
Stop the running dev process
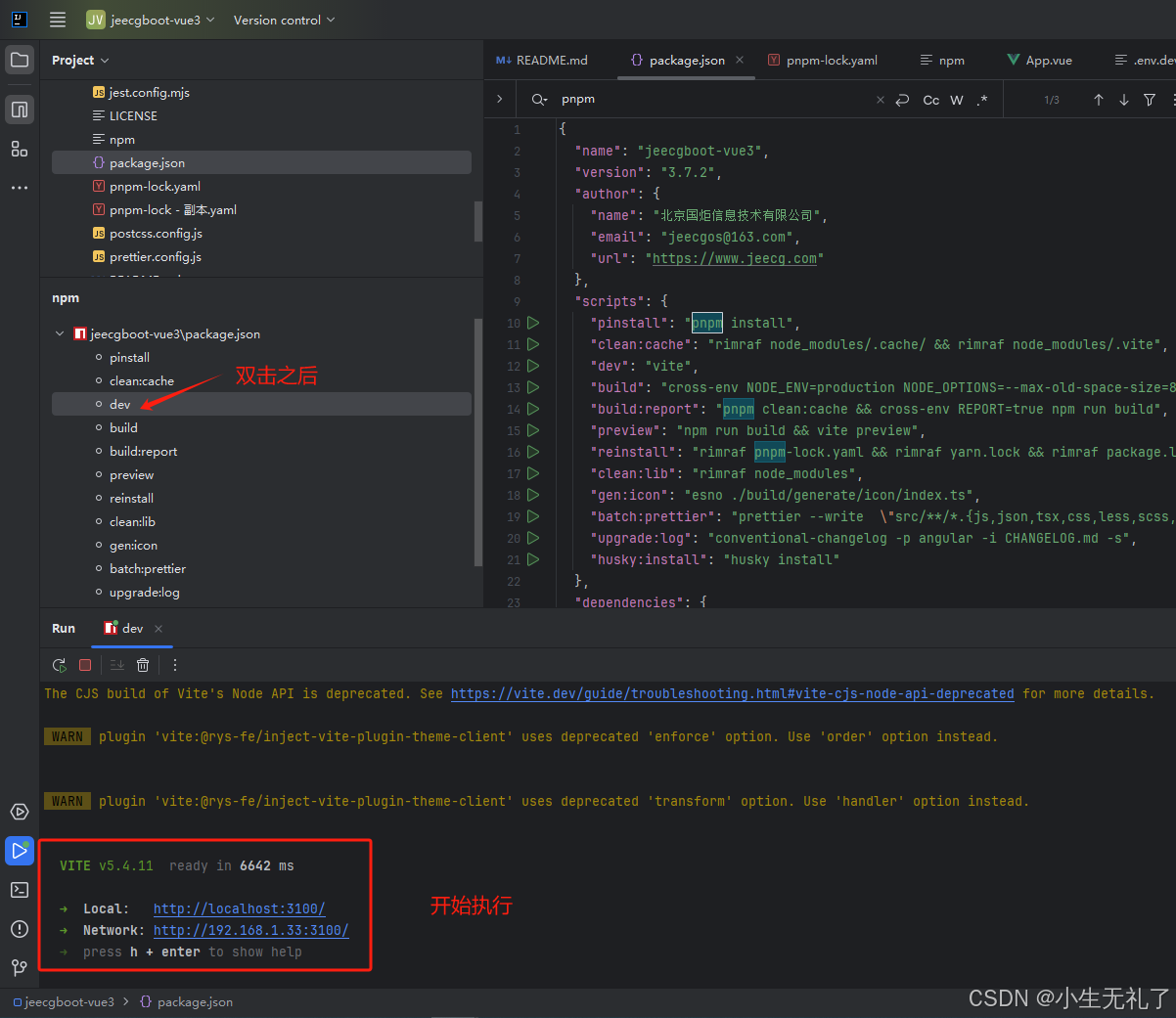[85, 665]
